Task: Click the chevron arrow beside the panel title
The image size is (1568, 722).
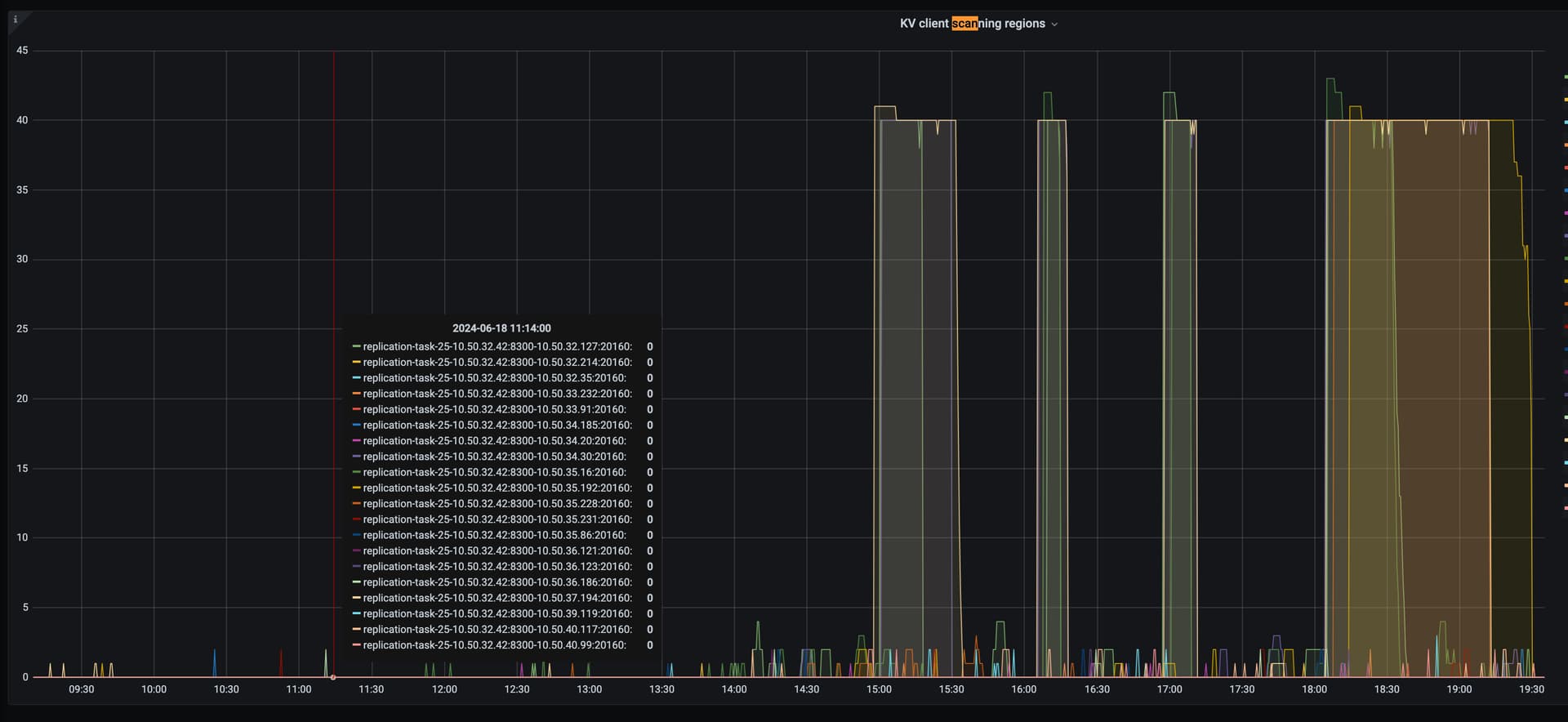Action: (1054, 25)
